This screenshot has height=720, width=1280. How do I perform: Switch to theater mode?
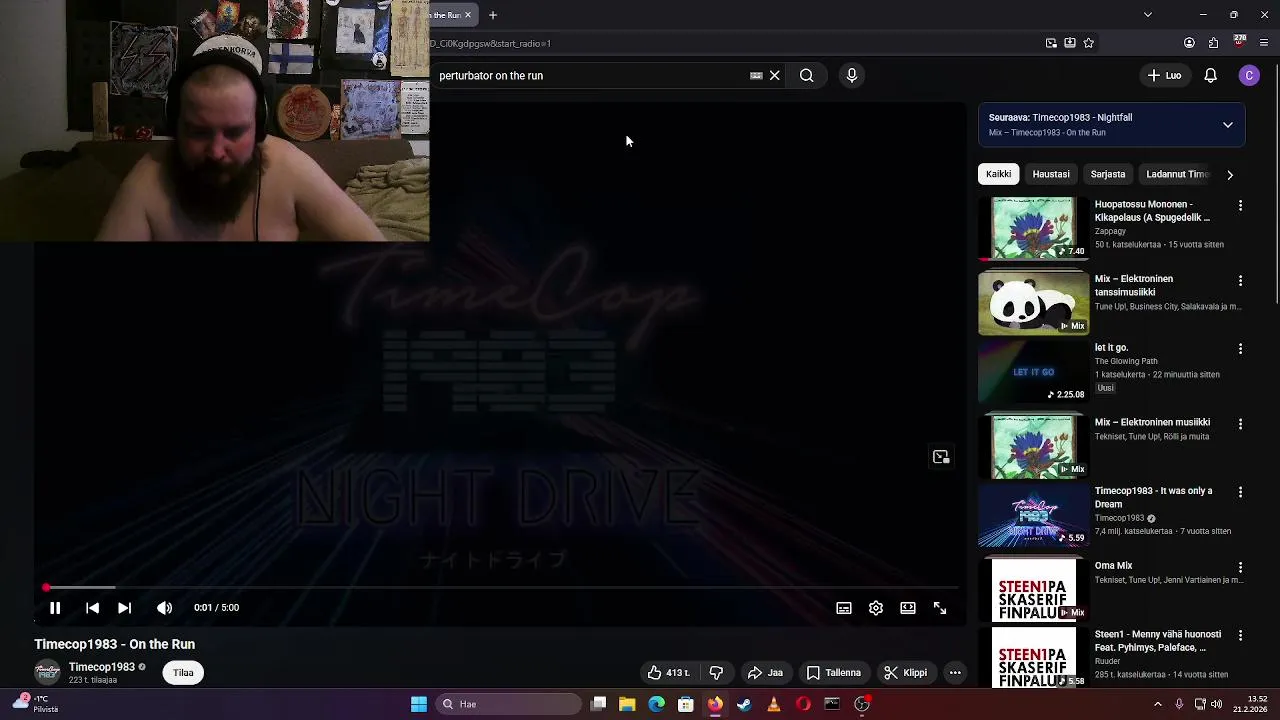click(908, 608)
